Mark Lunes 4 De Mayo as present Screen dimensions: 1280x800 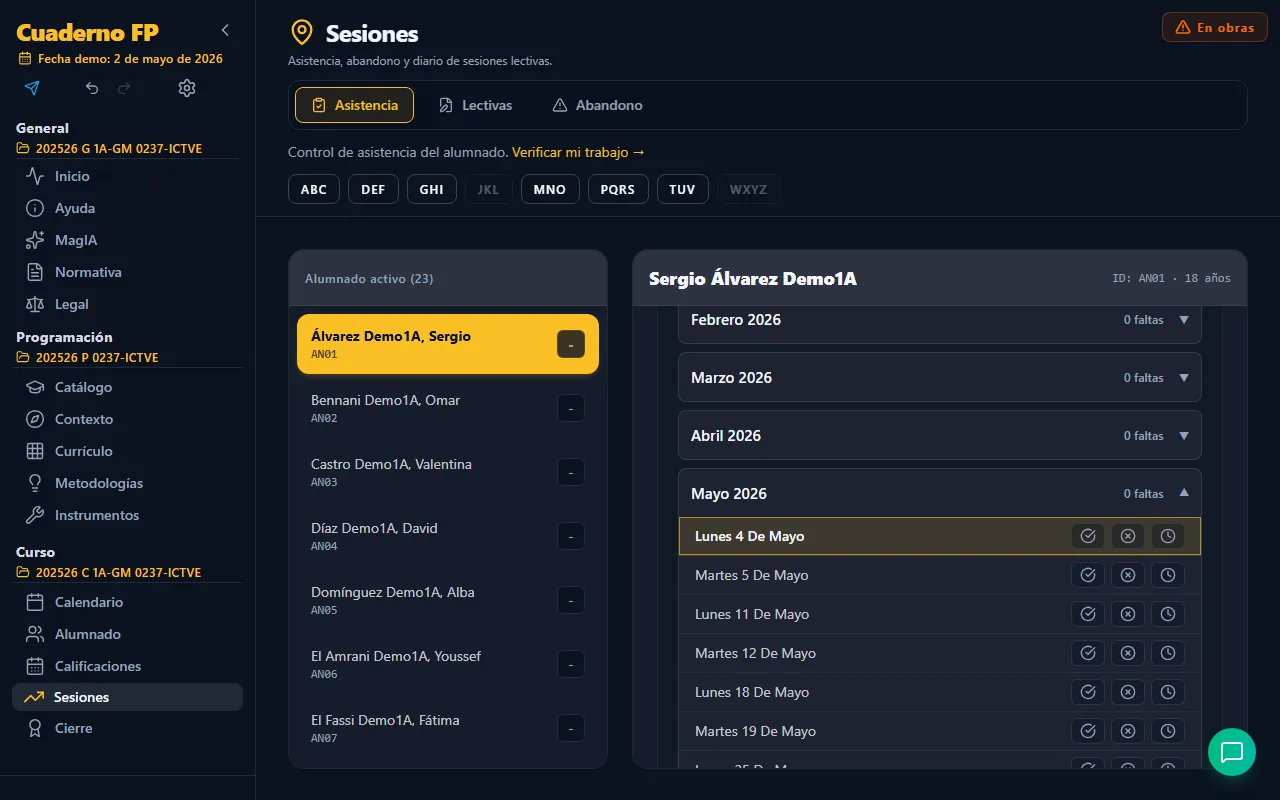tap(1088, 536)
